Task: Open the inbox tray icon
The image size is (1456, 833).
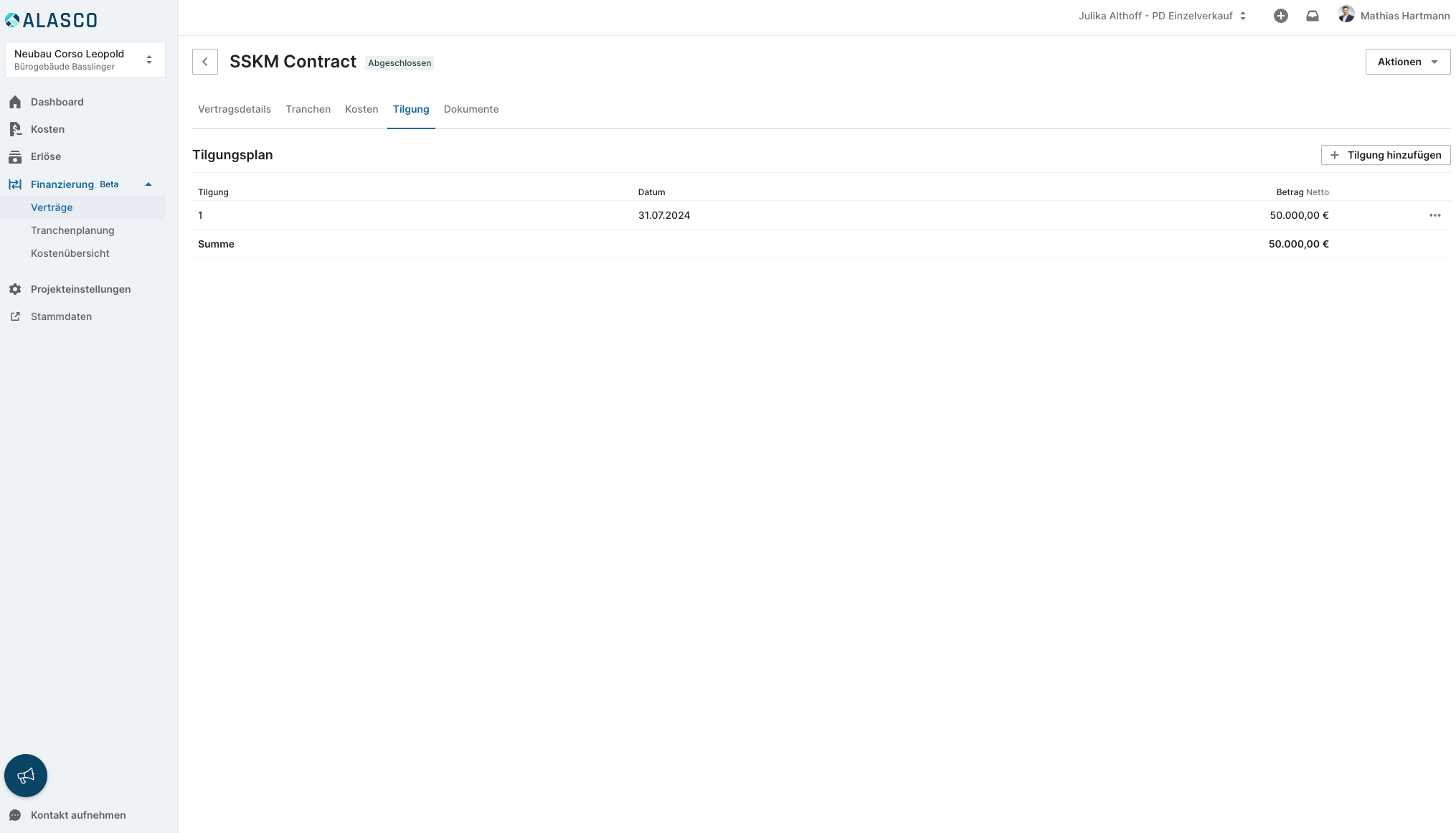Action: point(1312,16)
